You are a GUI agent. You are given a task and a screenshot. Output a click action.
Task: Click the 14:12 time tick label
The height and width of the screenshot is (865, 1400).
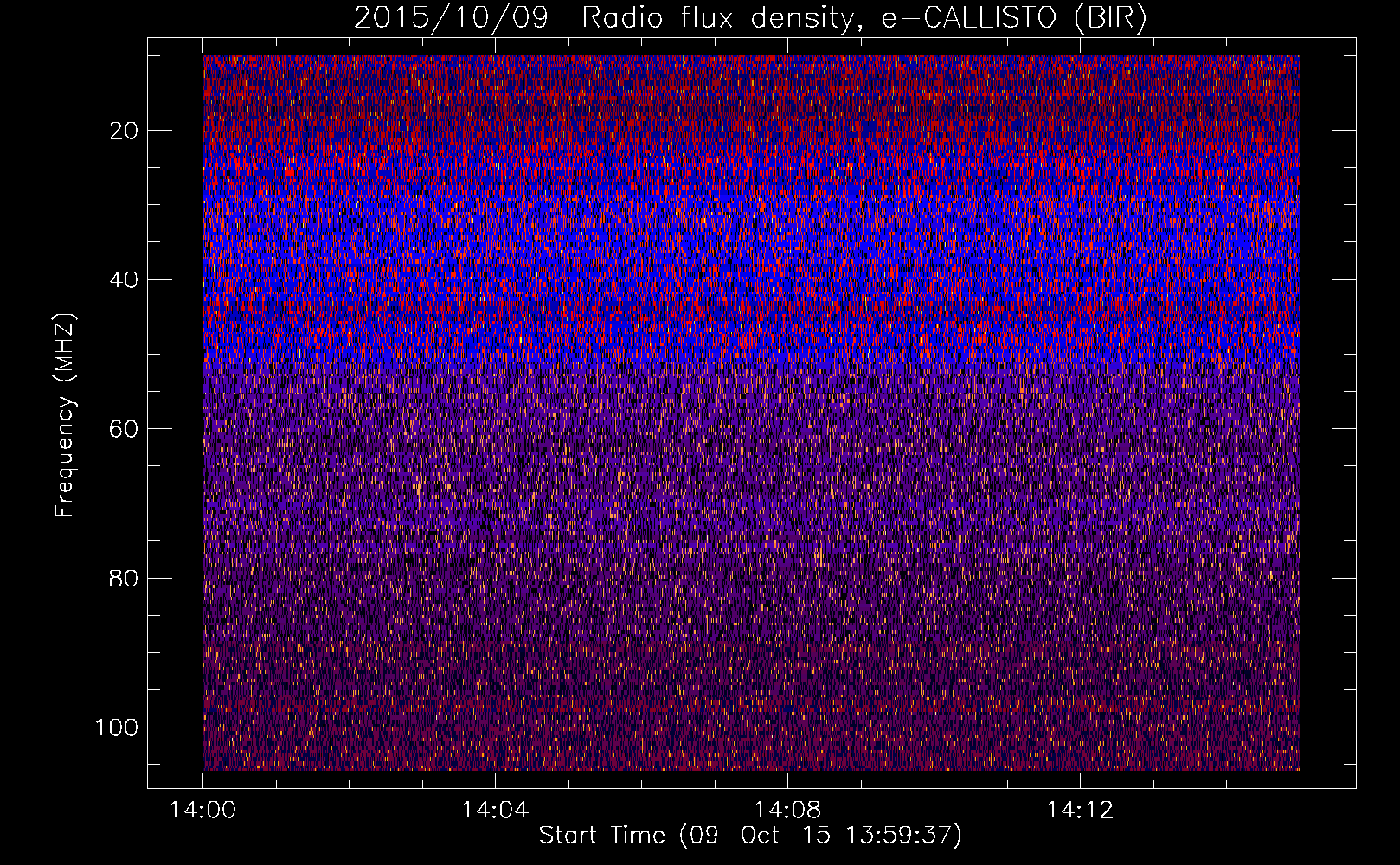(x=1079, y=811)
